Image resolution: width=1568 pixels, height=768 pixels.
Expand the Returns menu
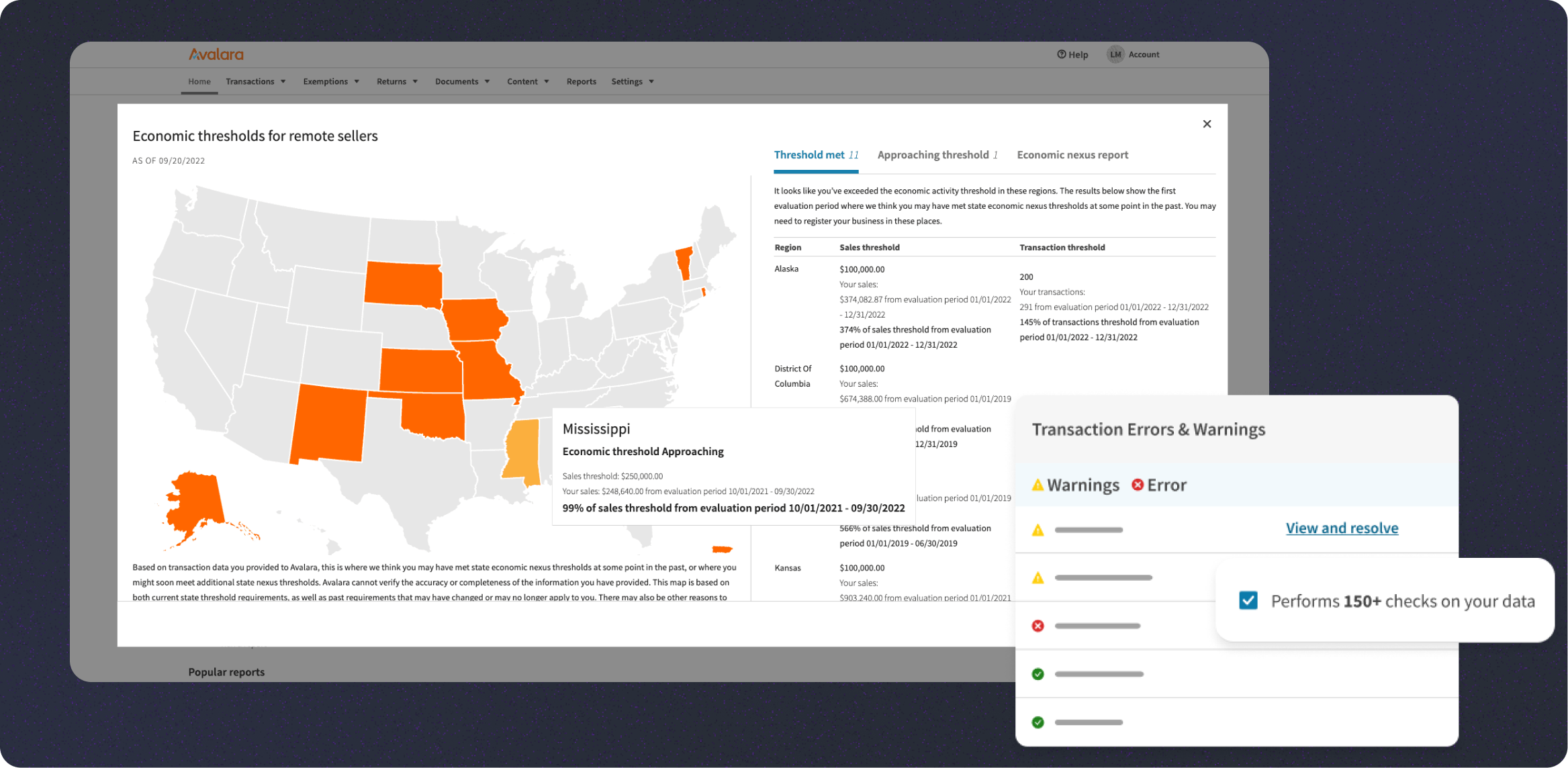[397, 81]
